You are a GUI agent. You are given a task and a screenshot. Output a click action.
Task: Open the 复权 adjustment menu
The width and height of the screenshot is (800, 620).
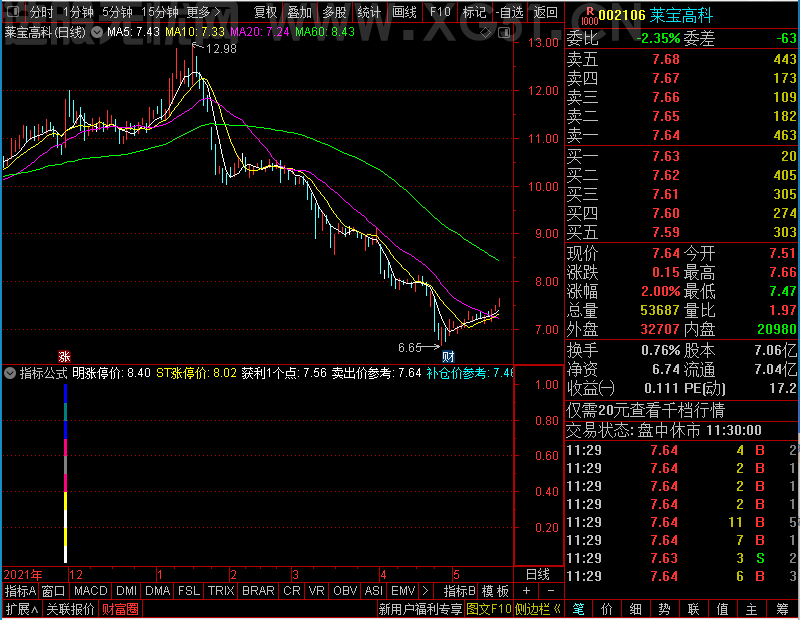(x=265, y=12)
